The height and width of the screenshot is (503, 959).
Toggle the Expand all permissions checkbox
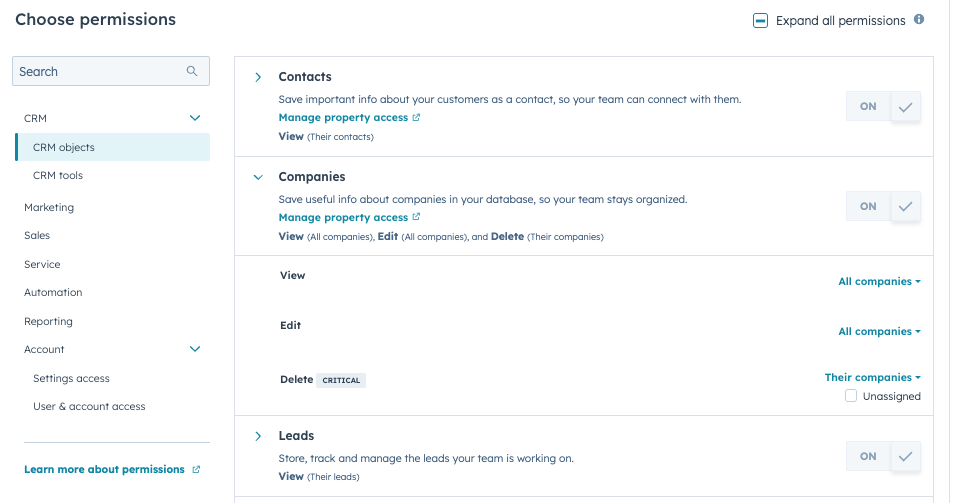(760, 21)
